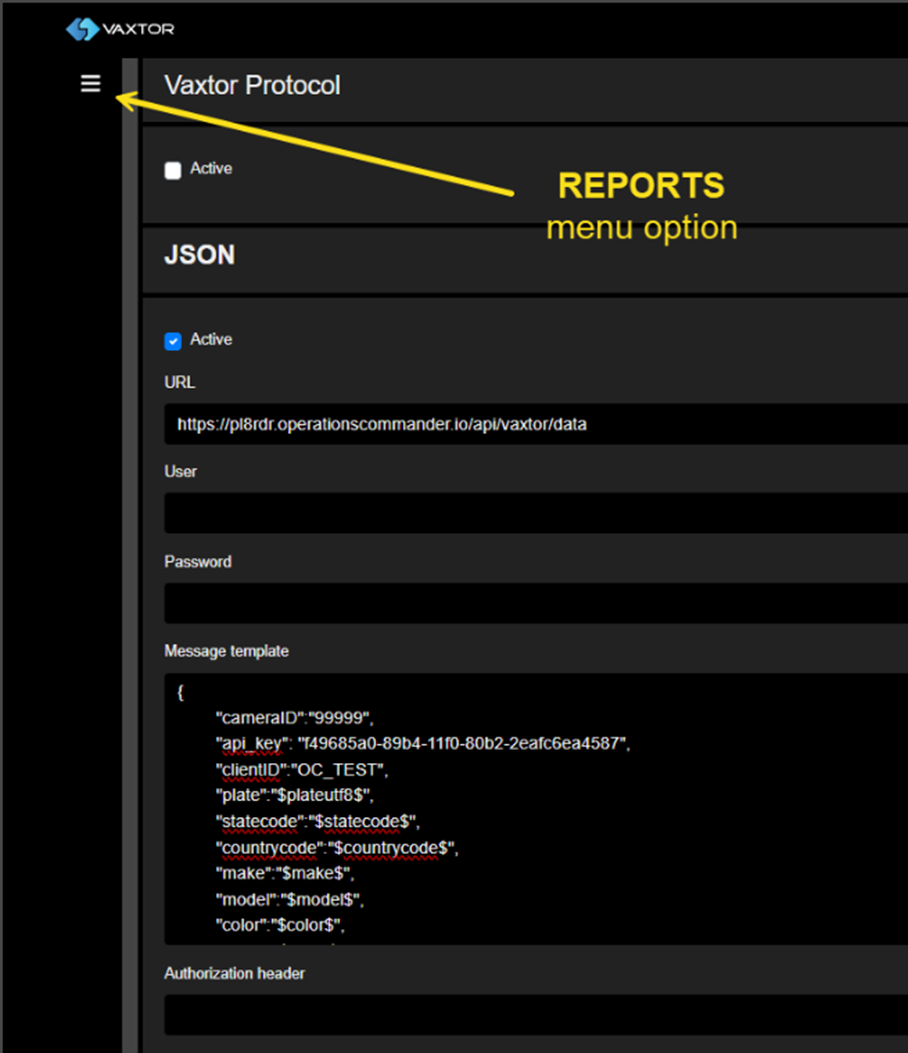Viewport: 908px width, 1053px height.
Task: Focus the Authorization header field
Action: point(536,1015)
